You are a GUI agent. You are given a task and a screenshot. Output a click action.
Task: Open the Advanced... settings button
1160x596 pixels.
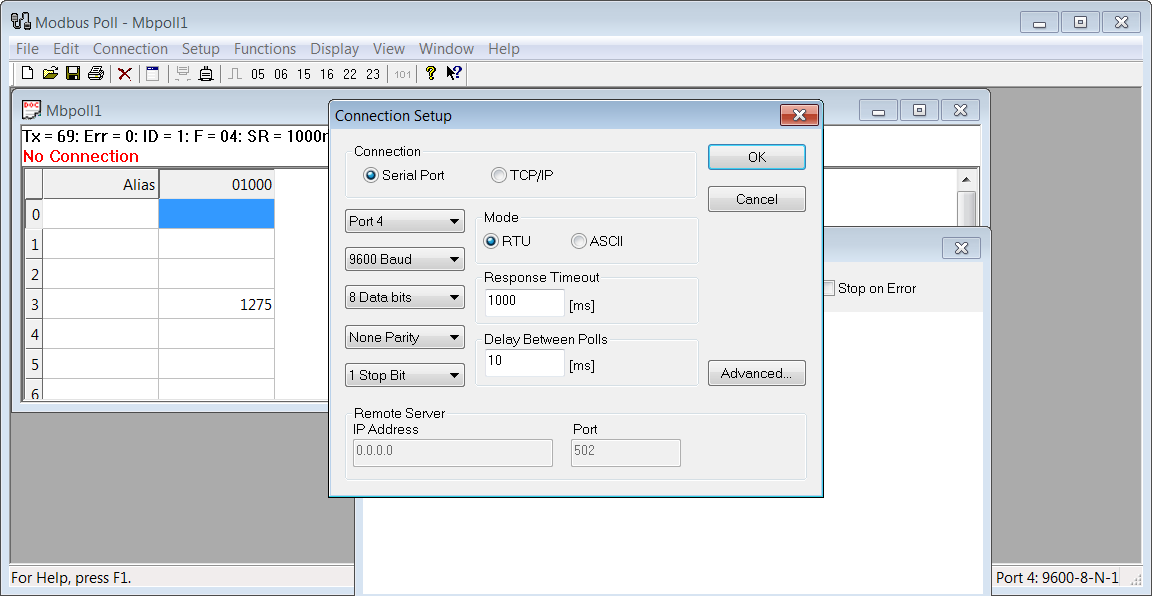(757, 373)
